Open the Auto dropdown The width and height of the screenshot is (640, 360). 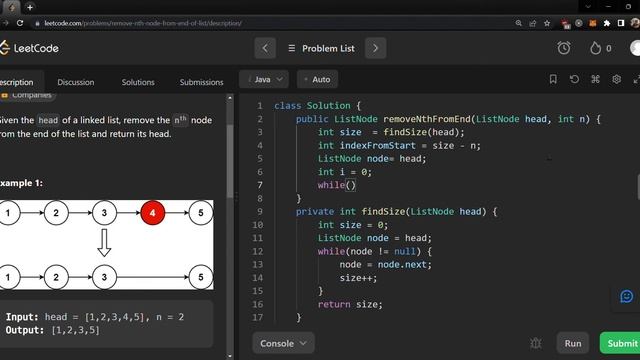(318, 79)
